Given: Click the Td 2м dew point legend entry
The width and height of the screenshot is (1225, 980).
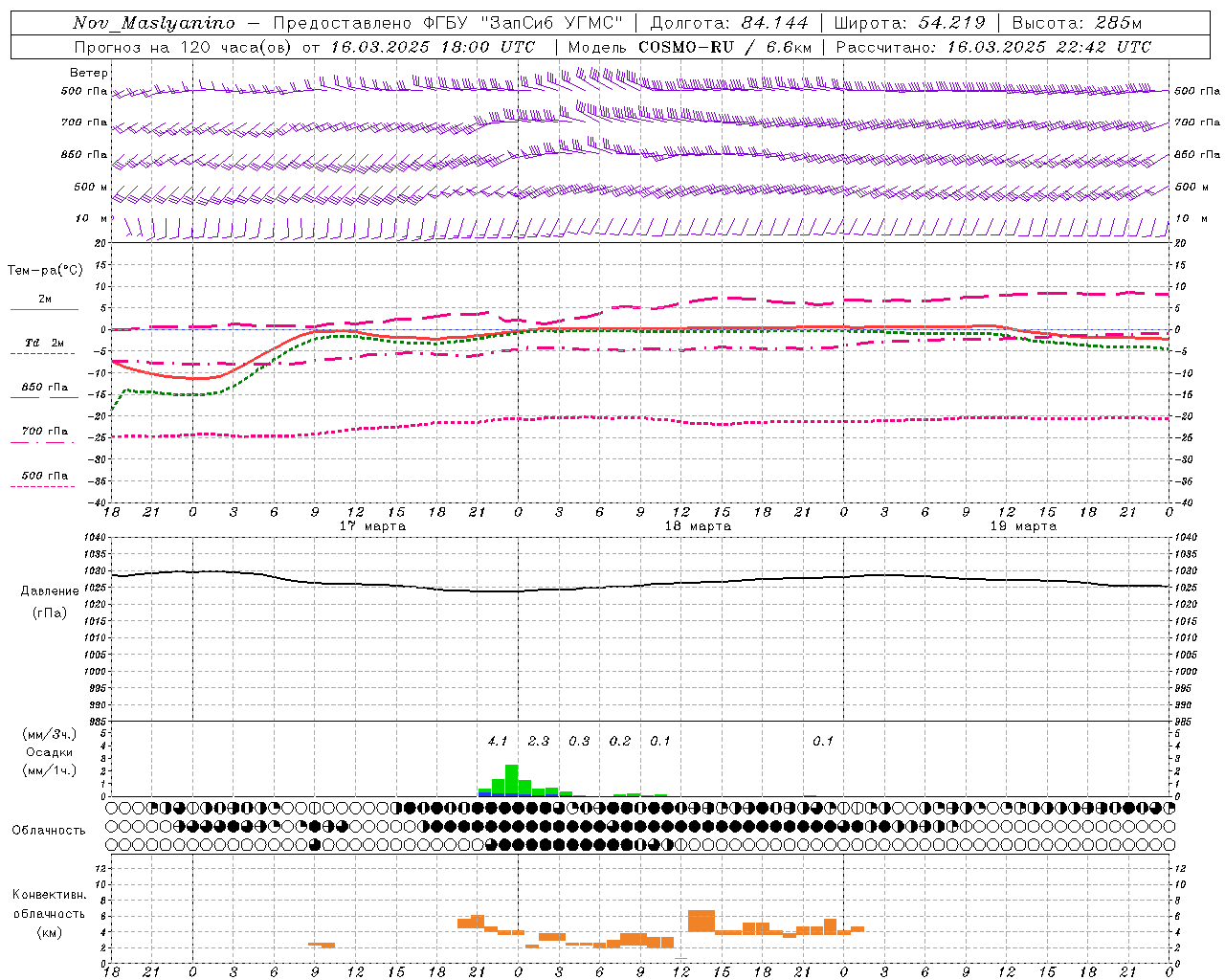Looking at the screenshot, I should click(x=44, y=343).
